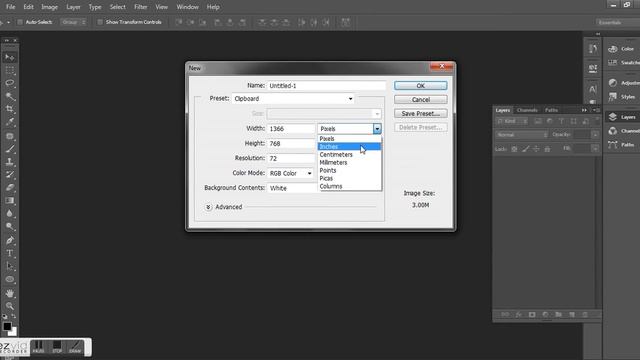Switch to the Channels tab
Viewport: 640px width, 360px height.
(527, 110)
